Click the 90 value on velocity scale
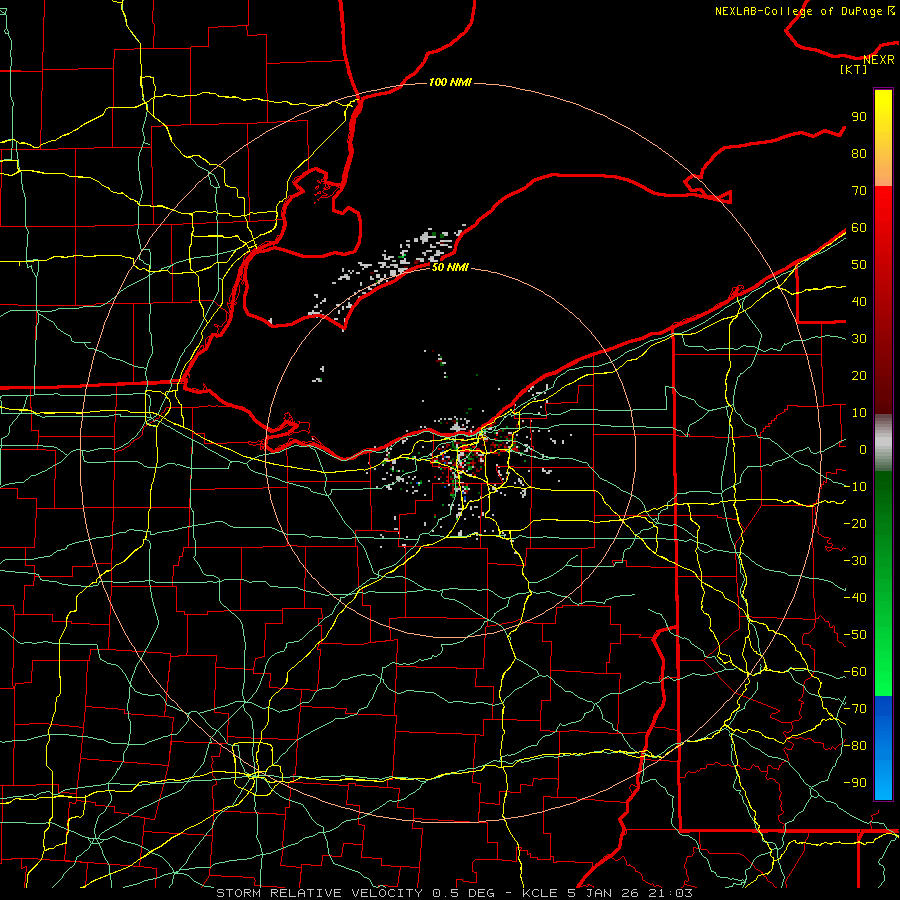This screenshot has width=900, height=900. click(x=859, y=117)
